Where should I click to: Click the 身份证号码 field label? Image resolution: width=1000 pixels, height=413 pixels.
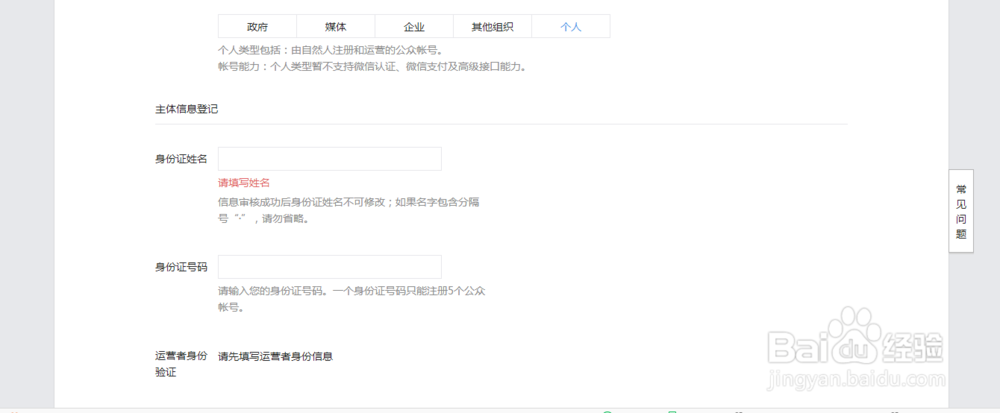tap(181, 267)
